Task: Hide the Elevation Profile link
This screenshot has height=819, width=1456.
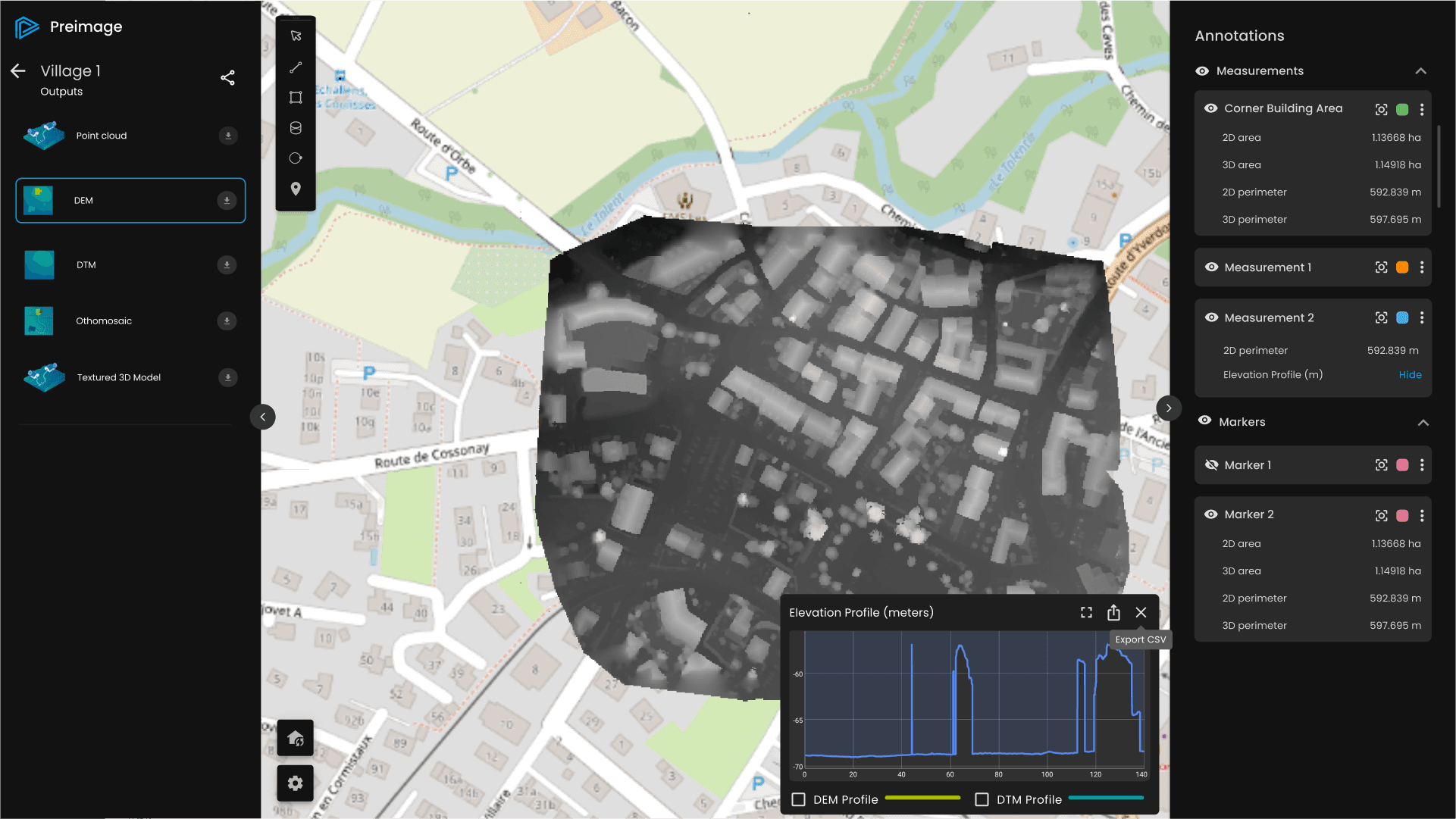Action: (1410, 375)
